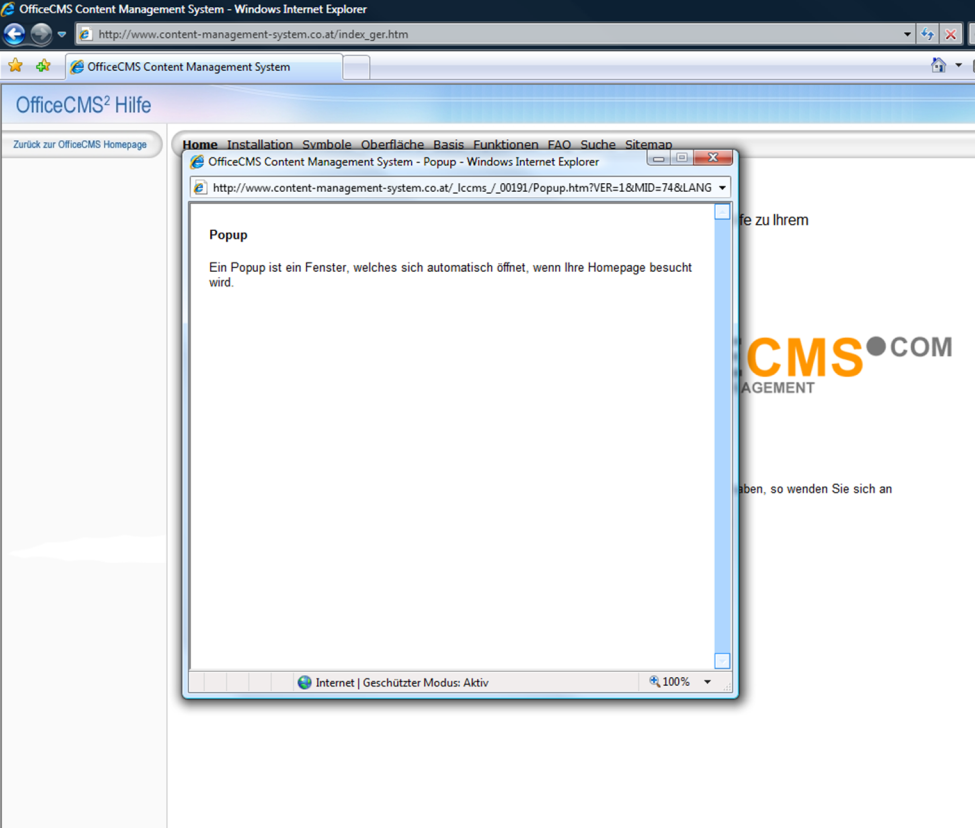Click the Home page icon in toolbar
Screen dimensions: 975x828
tap(938, 65)
